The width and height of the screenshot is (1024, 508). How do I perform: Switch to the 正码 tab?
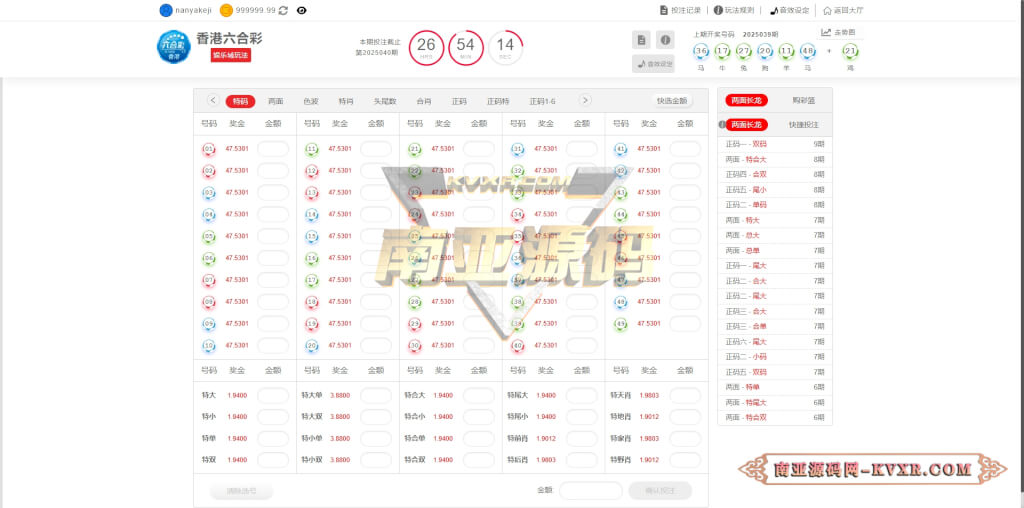point(459,101)
